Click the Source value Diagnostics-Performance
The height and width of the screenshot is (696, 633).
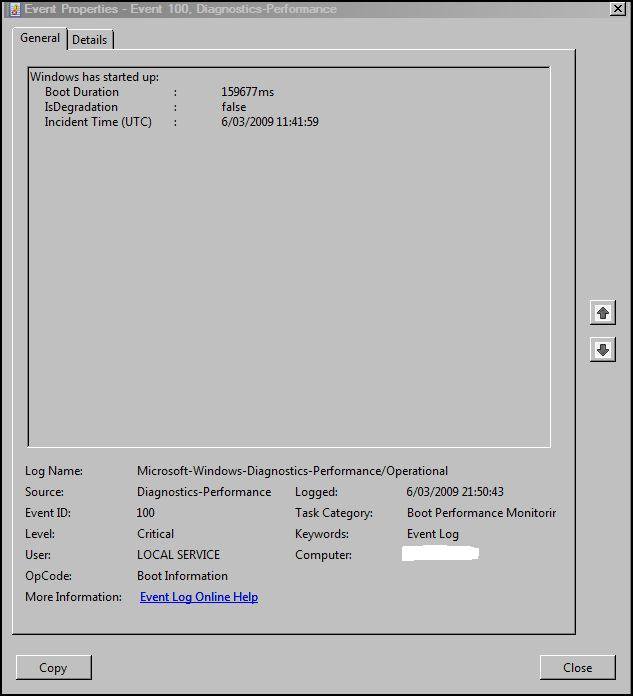coord(204,492)
